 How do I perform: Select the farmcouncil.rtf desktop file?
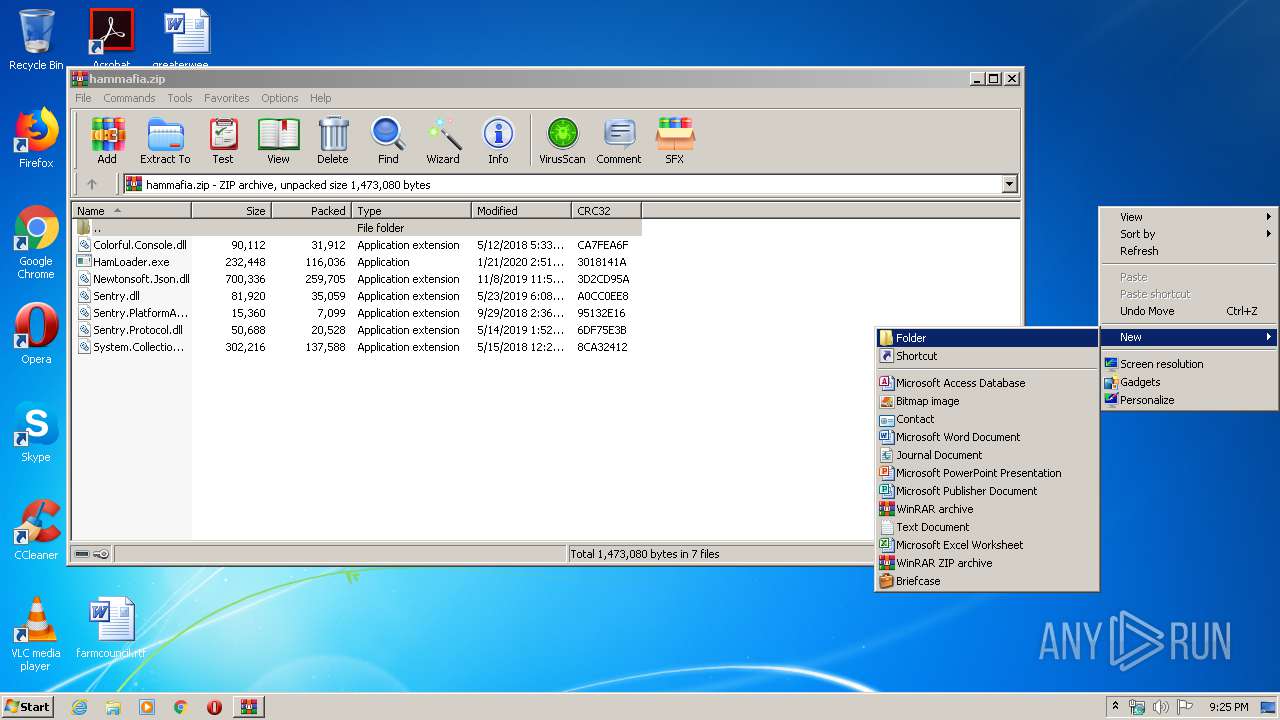111,628
